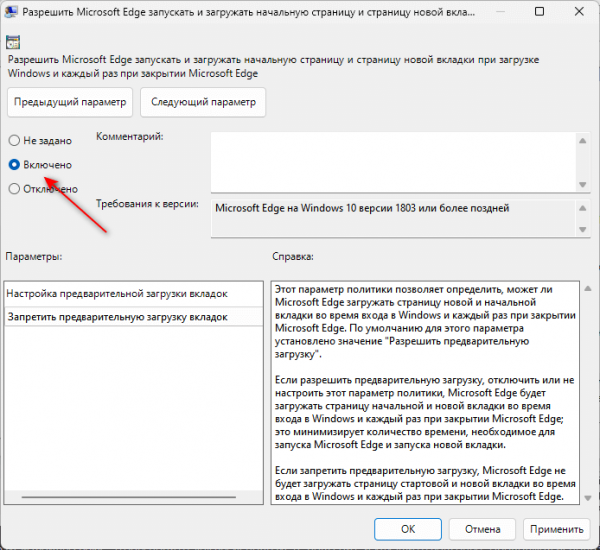Click the 'Предыдущий параметр' button

[x=70, y=102]
